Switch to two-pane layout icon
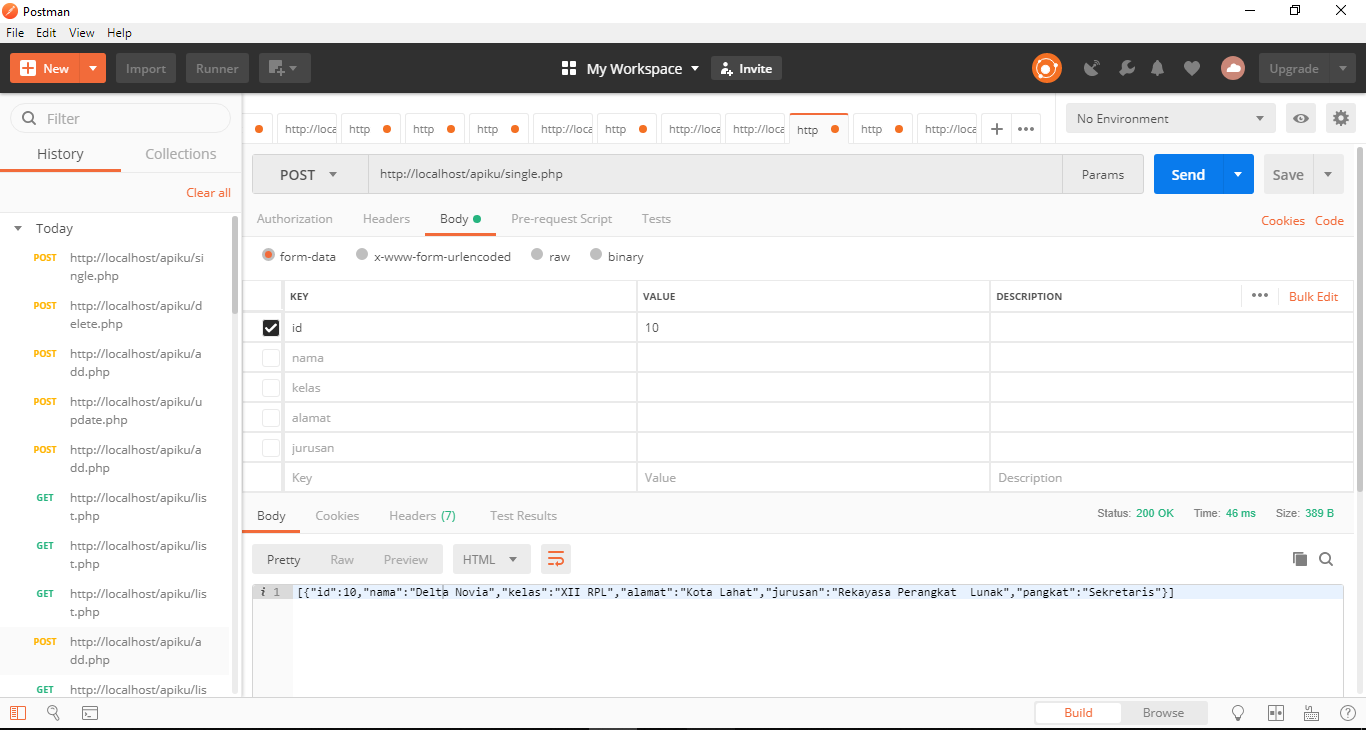 (1275, 713)
